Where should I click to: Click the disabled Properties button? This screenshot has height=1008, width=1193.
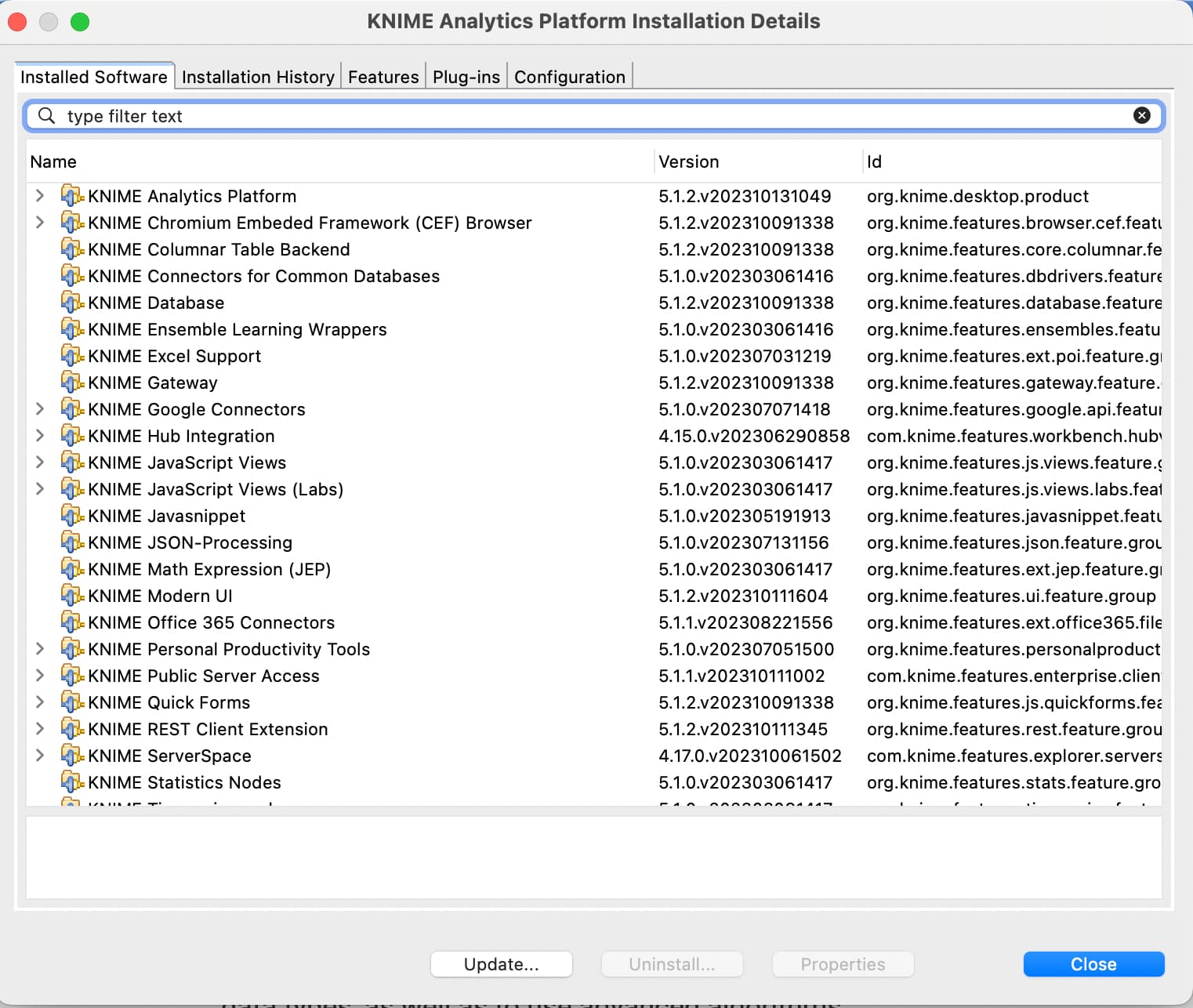tap(843, 964)
